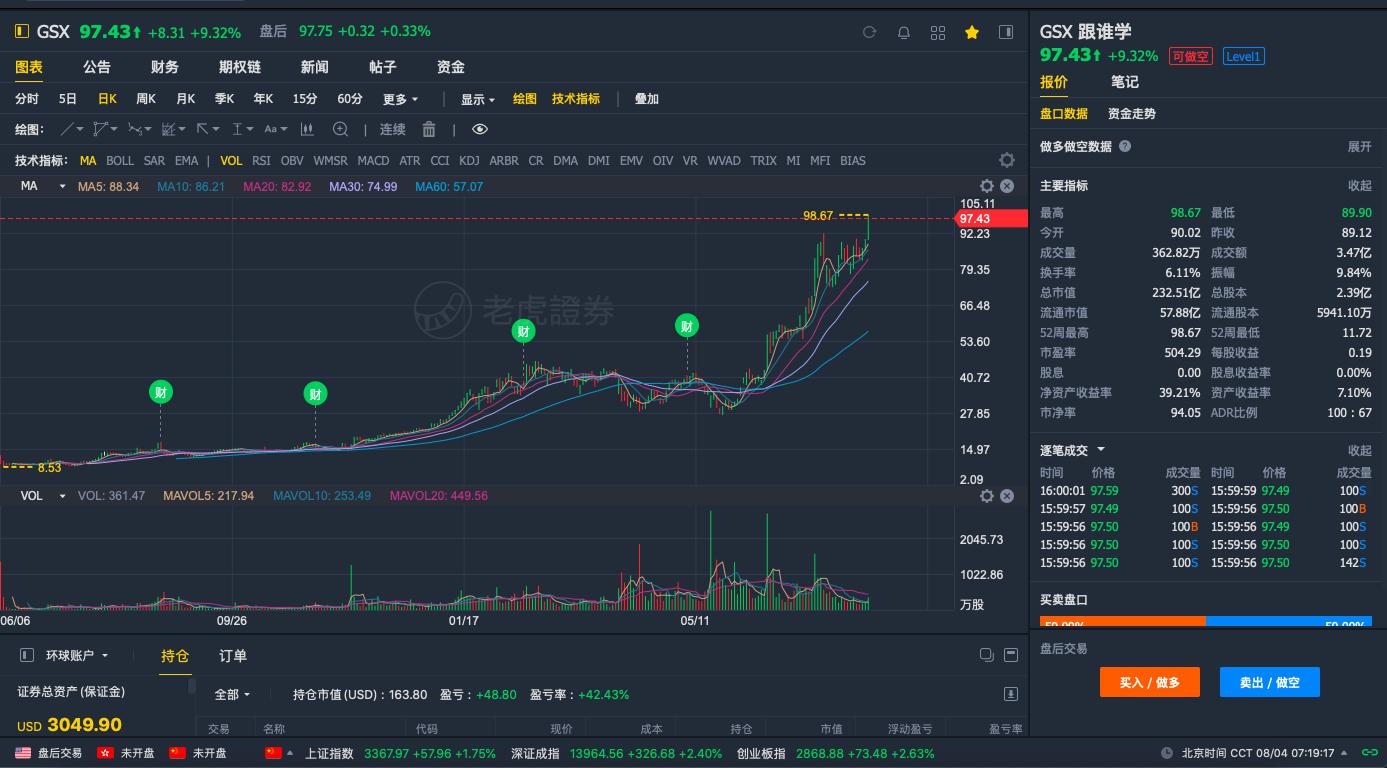This screenshot has width=1387, height=768.
Task: Enable the MACD indicator
Action: [x=373, y=160]
